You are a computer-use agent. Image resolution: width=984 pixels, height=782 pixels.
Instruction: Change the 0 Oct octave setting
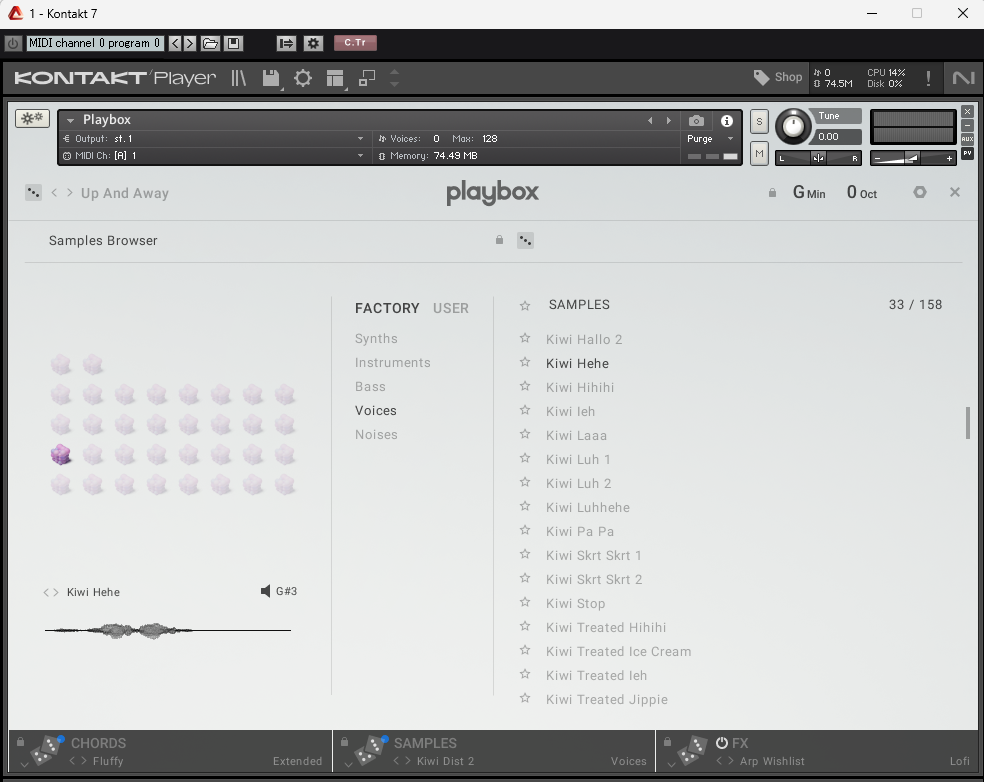862,192
